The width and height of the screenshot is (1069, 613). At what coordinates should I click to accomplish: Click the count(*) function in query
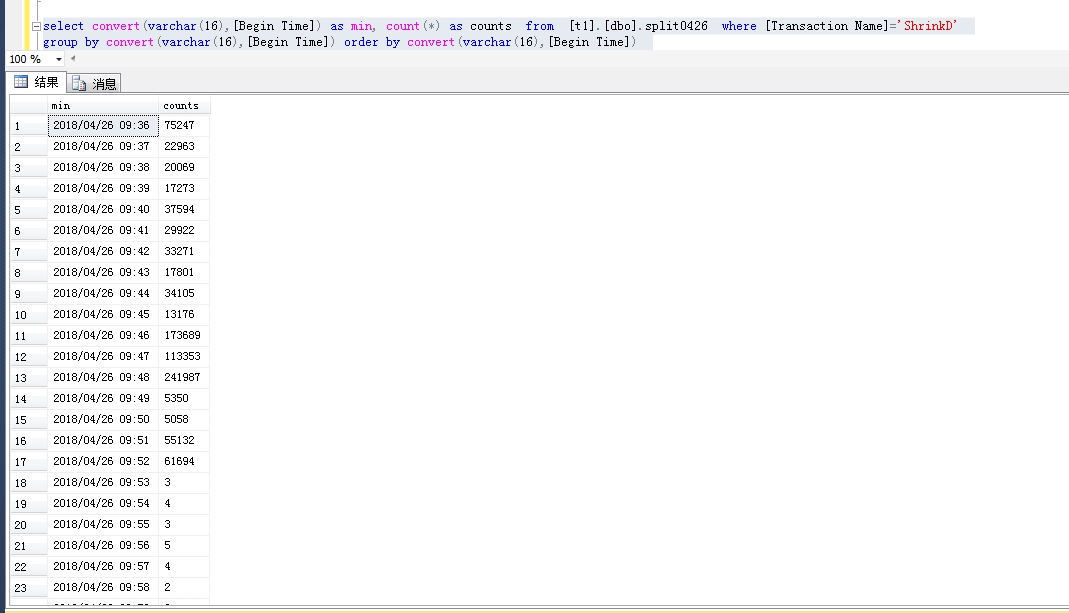[412, 26]
